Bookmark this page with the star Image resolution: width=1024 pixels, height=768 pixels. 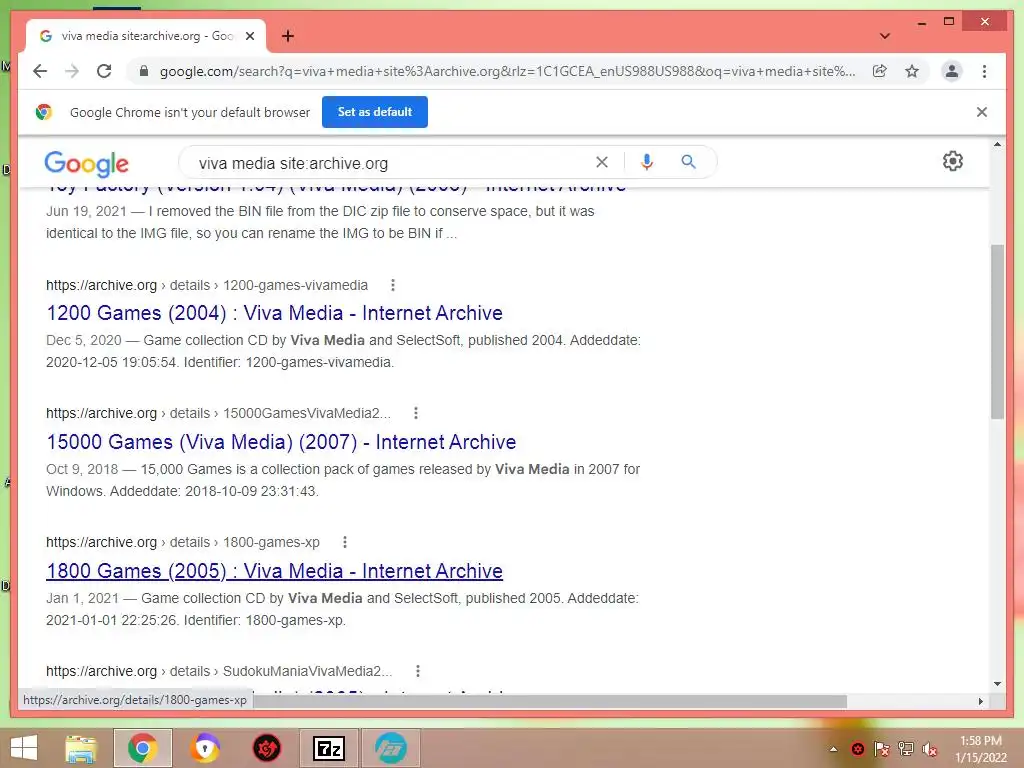pos(912,71)
